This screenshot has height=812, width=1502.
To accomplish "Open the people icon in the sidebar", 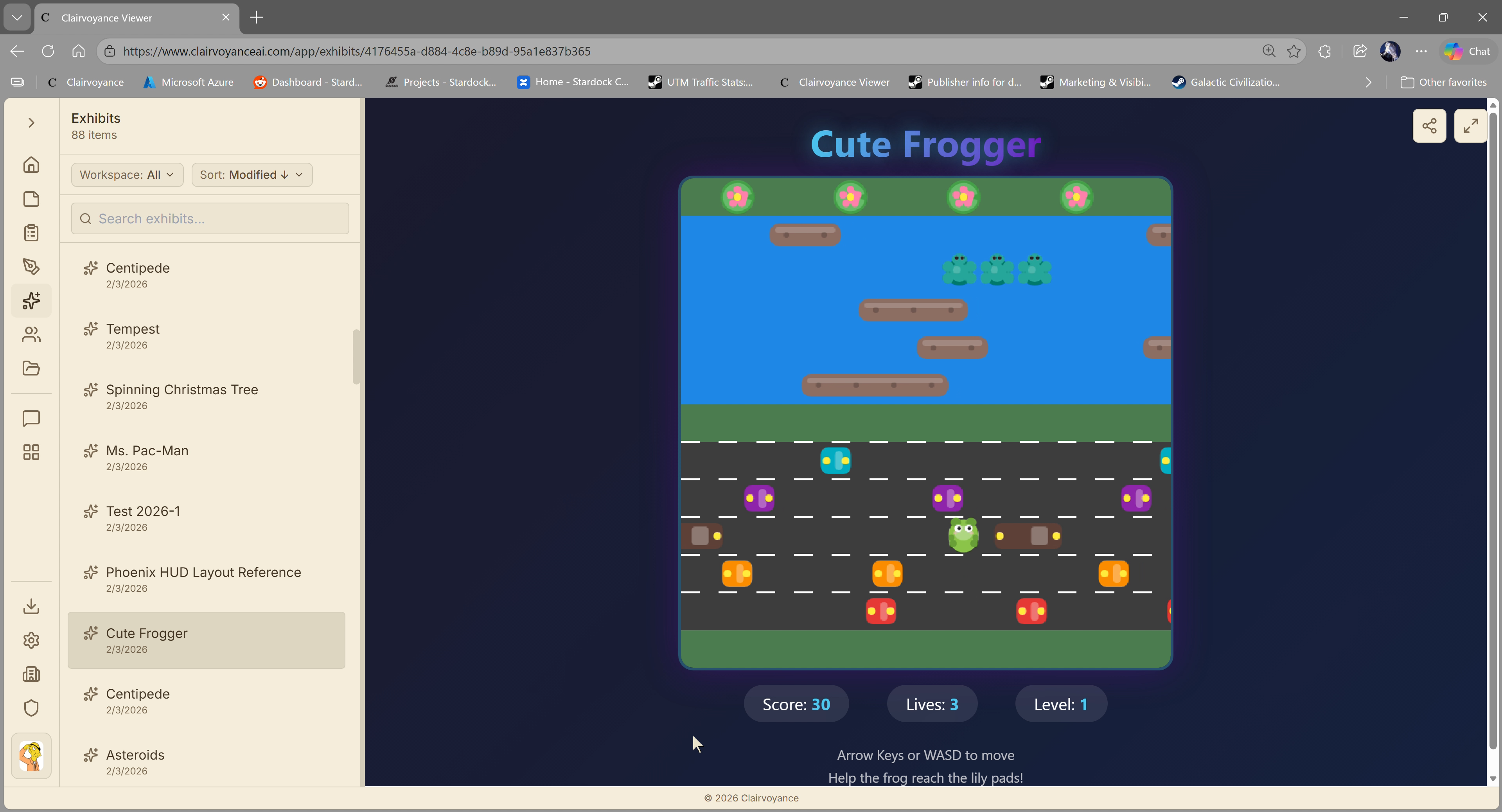I will [x=31, y=334].
